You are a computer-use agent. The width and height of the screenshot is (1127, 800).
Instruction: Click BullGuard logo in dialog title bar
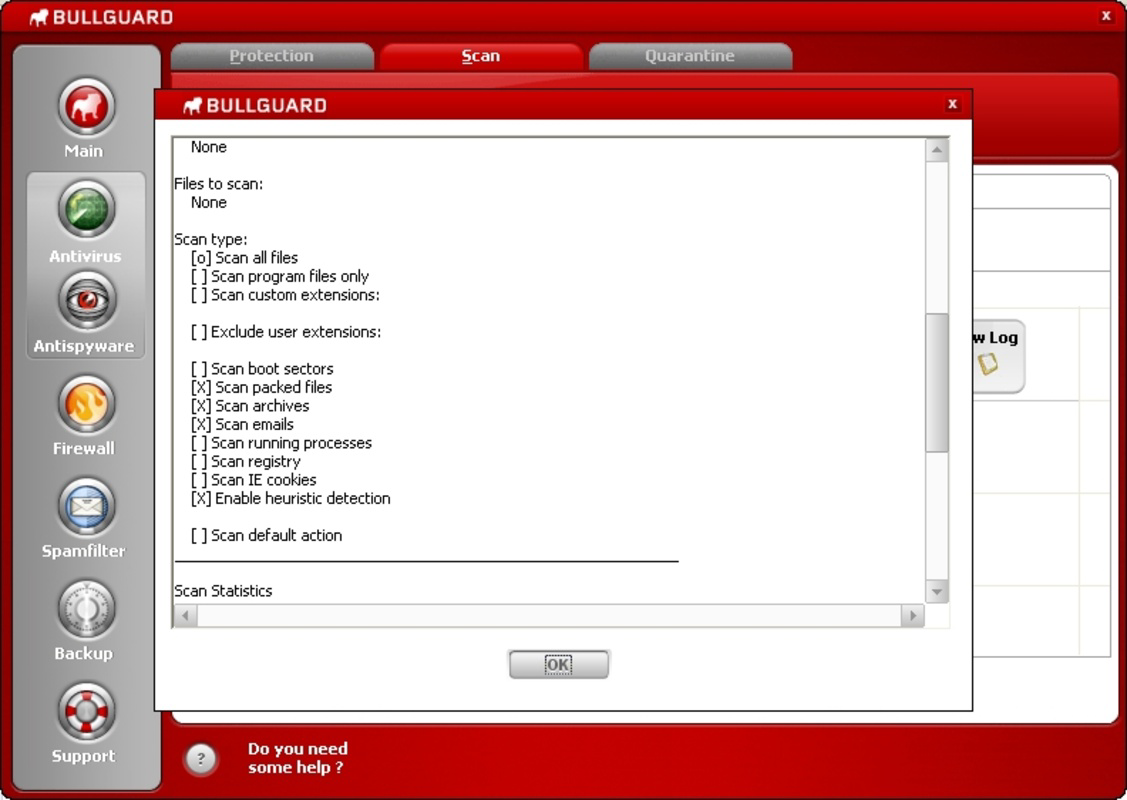tap(255, 106)
